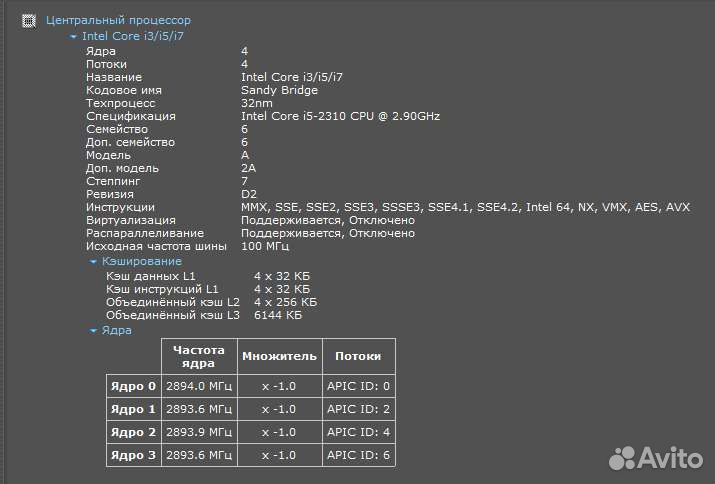
Task: Select the 32nm process value
Action: 257,103
